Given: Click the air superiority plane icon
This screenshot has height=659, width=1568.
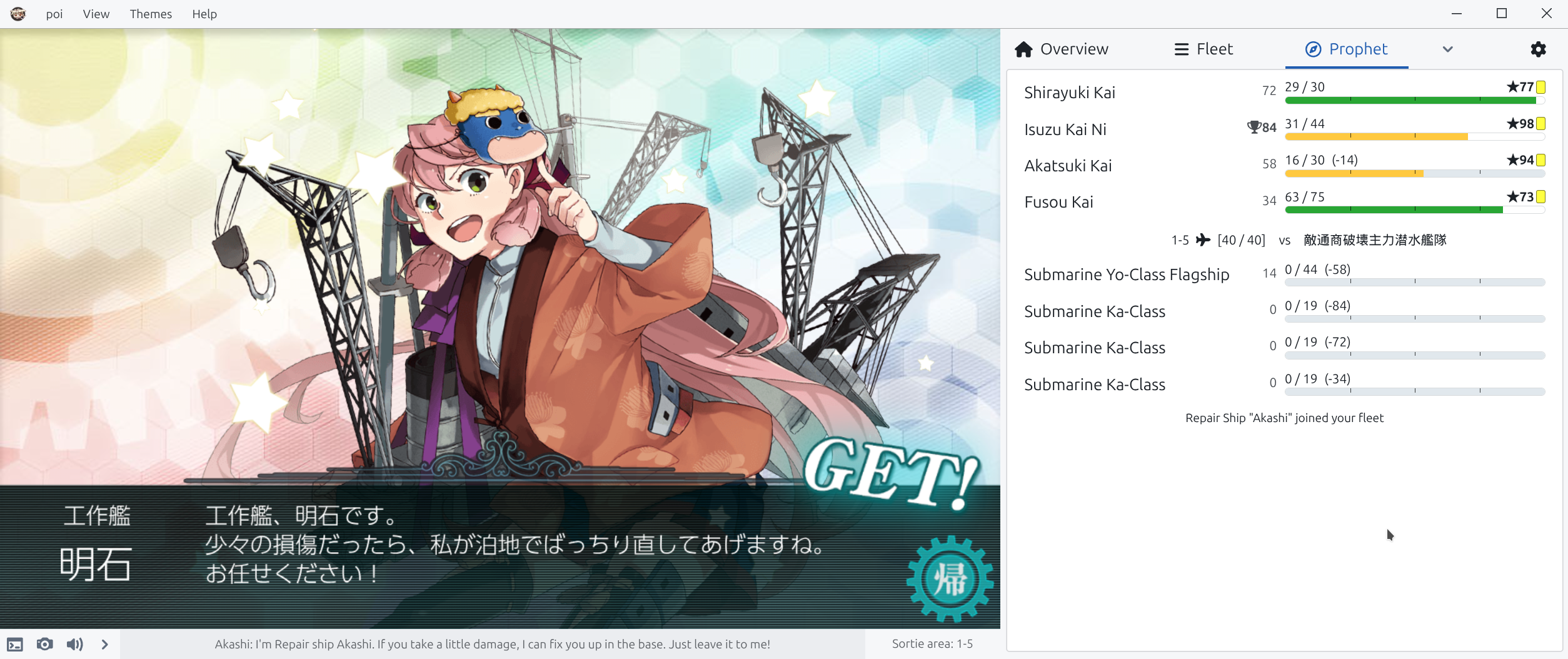Looking at the screenshot, I should [x=1204, y=239].
